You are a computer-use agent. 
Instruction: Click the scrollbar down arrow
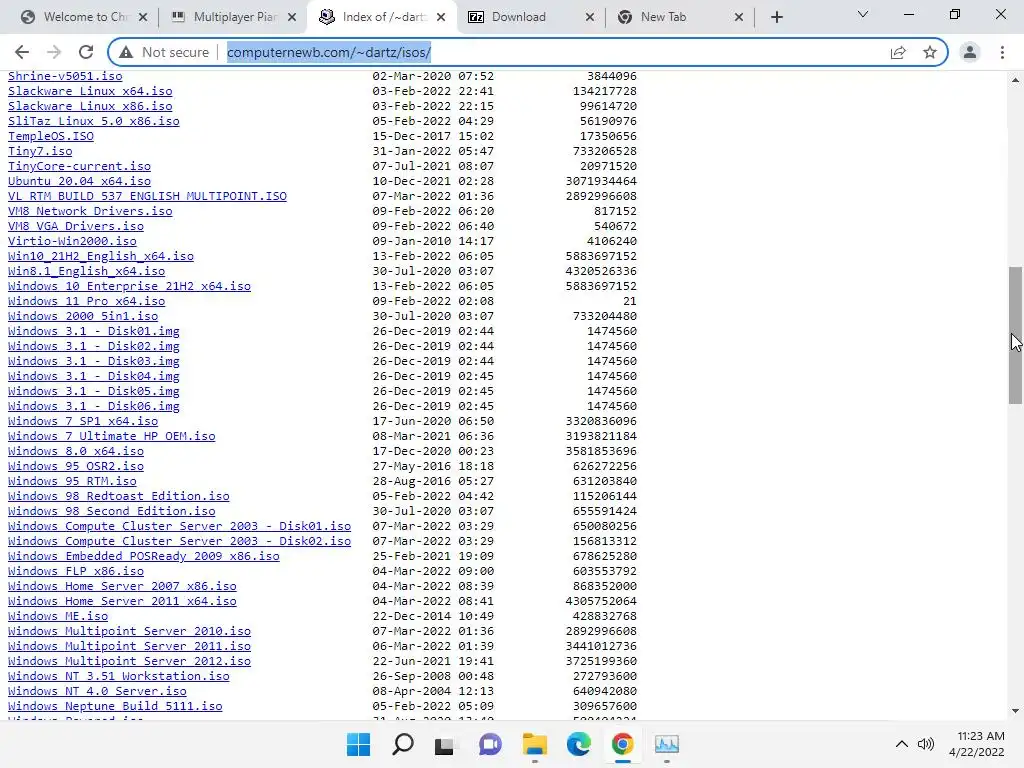(1015, 711)
